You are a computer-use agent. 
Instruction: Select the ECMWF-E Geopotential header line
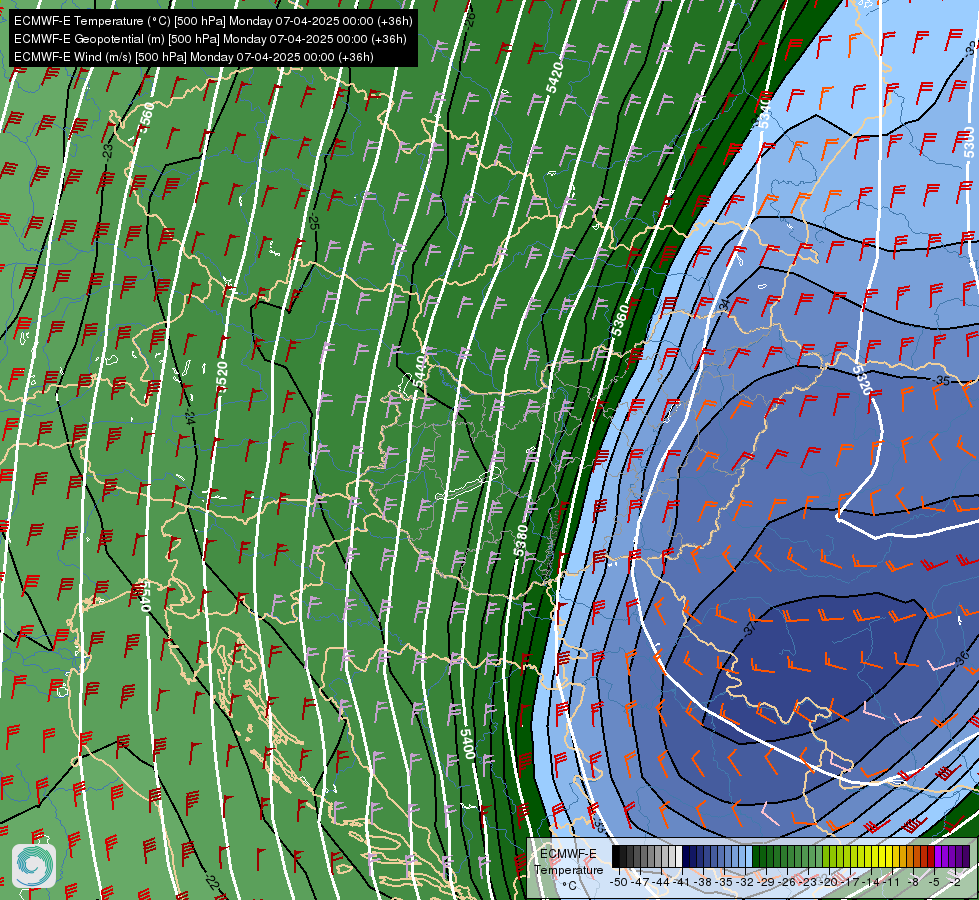[210, 39]
